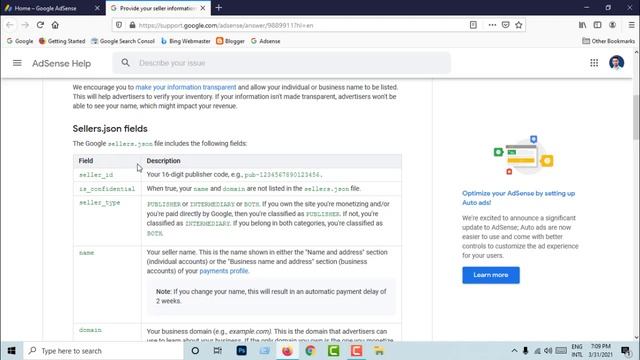Open a new browser tab
Viewport: 640px width, 360px height.
219,8
